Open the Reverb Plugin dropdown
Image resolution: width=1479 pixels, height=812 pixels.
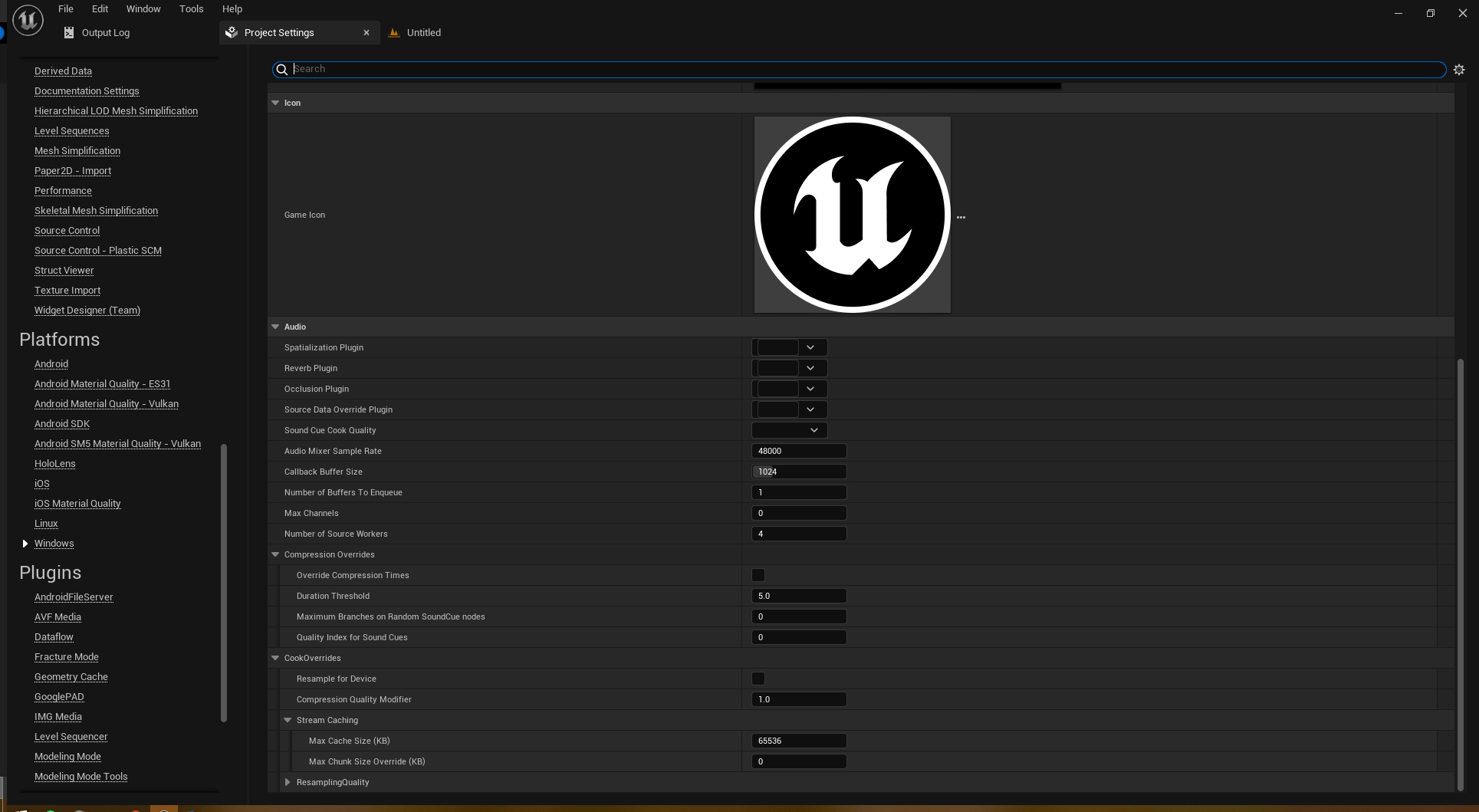(789, 368)
